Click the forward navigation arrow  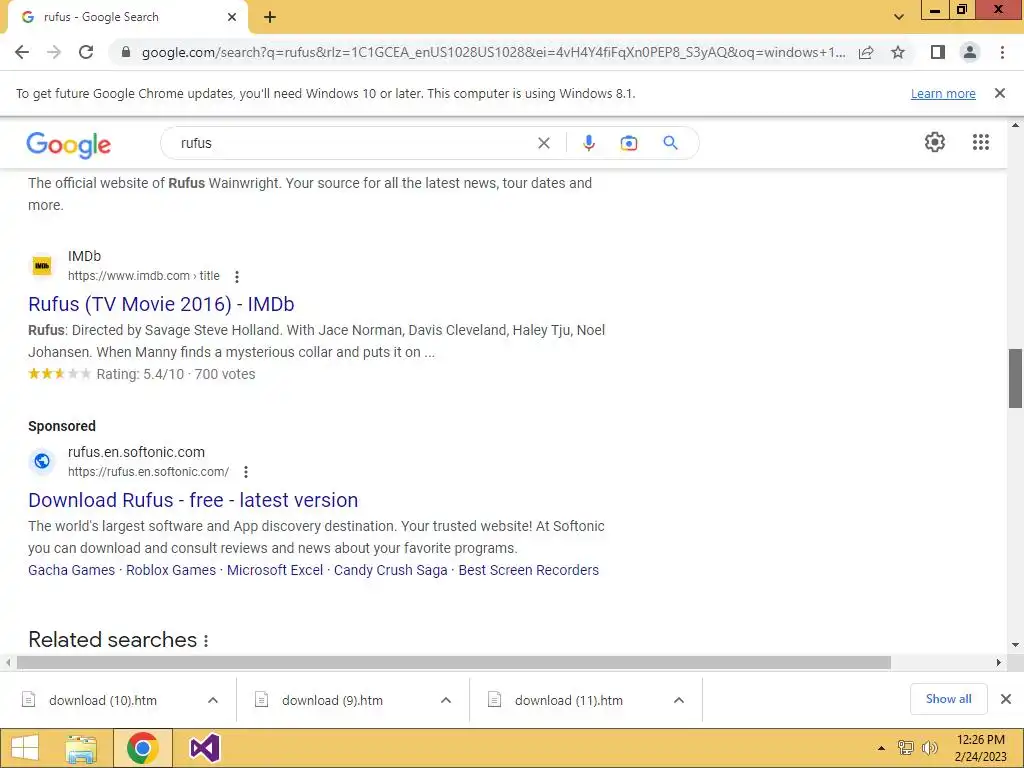pos(54,52)
